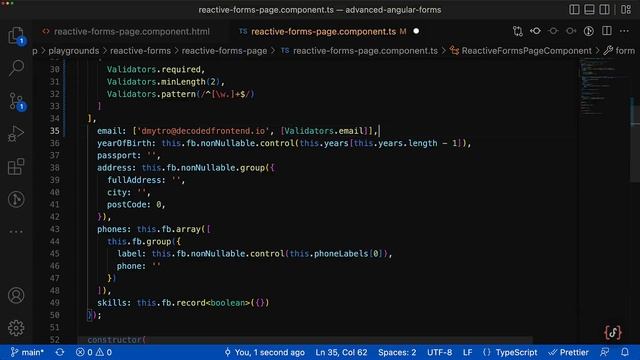This screenshot has width=640, height=360.
Task: Click 'skills' on line 49
Action: pyautogui.click(x=111, y=303)
